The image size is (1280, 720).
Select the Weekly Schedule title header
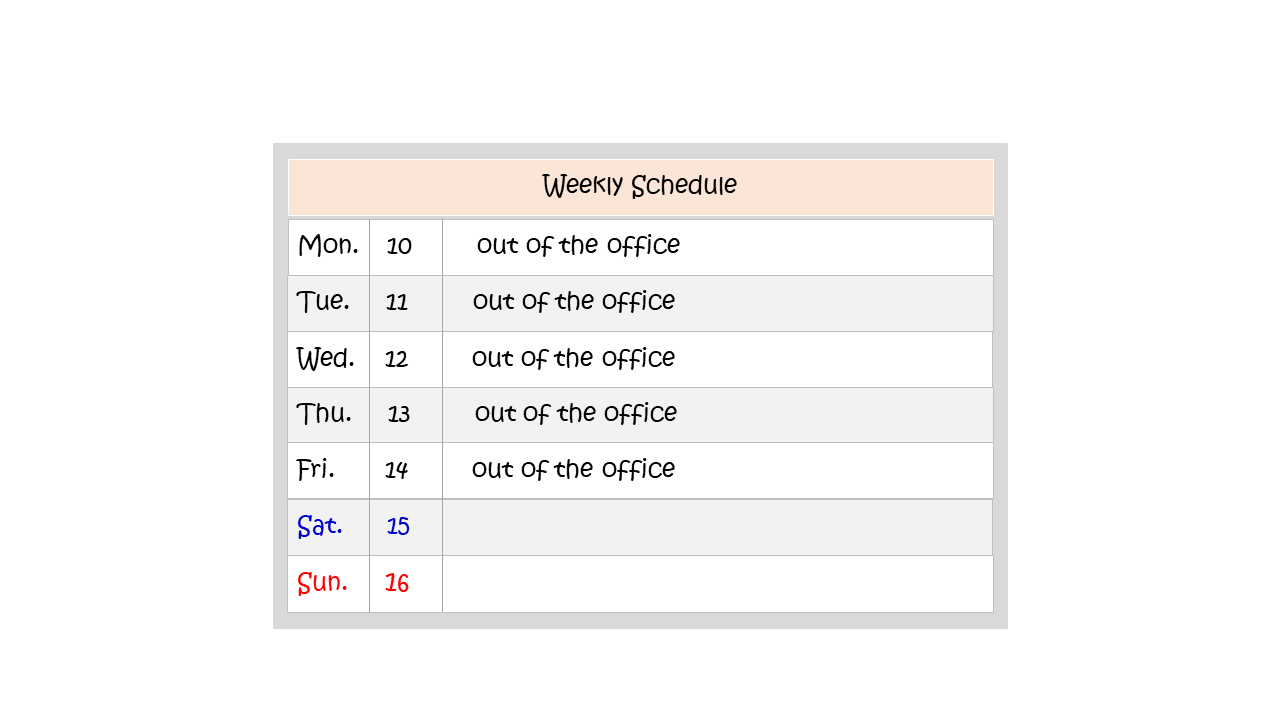pyautogui.click(x=641, y=187)
